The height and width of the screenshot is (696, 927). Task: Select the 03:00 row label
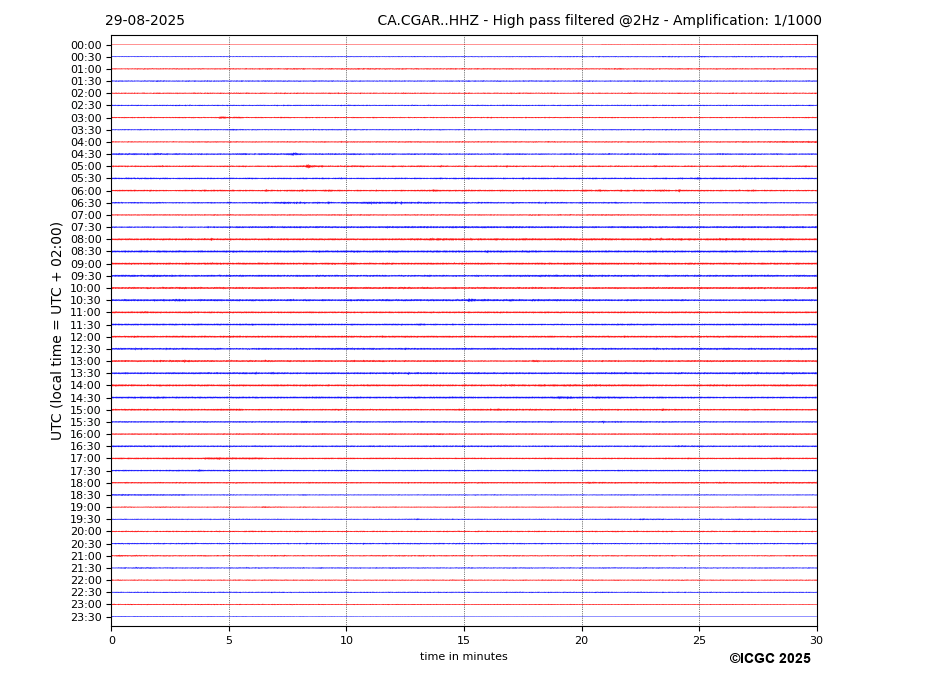(x=86, y=118)
